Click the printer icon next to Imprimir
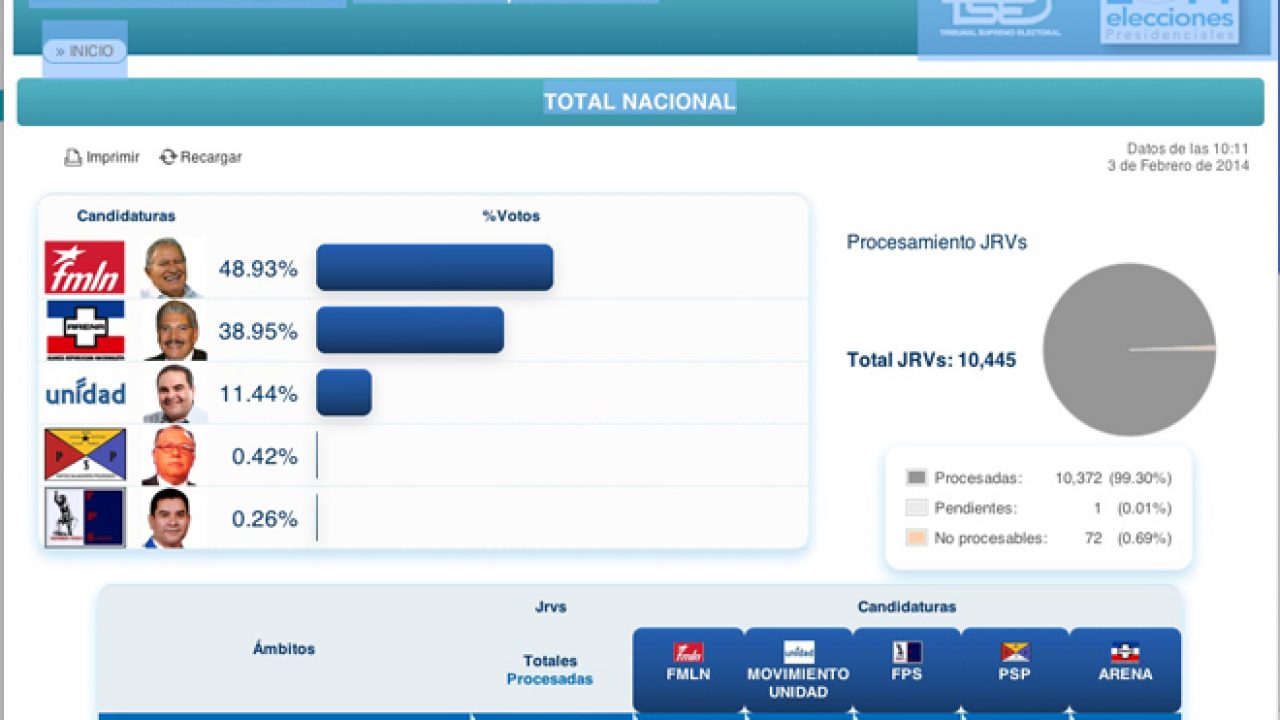Image resolution: width=1280 pixels, height=720 pixels. [x=72, y=157]
